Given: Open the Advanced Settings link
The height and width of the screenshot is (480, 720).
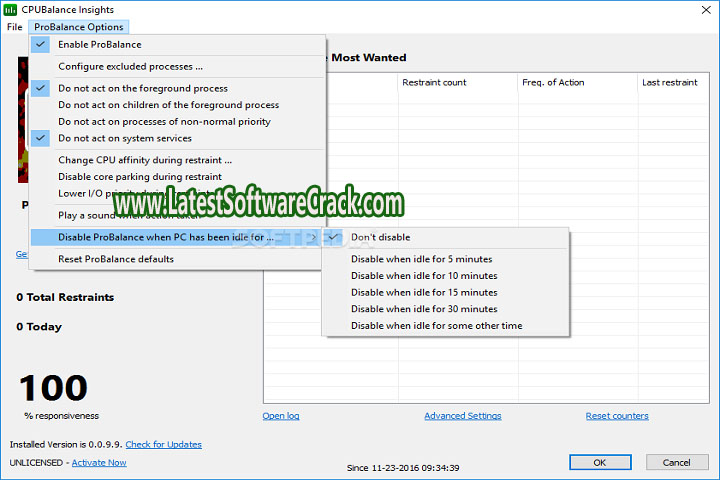Looking at the screenshot, I should pyautogui.click(x=462, y=416).
